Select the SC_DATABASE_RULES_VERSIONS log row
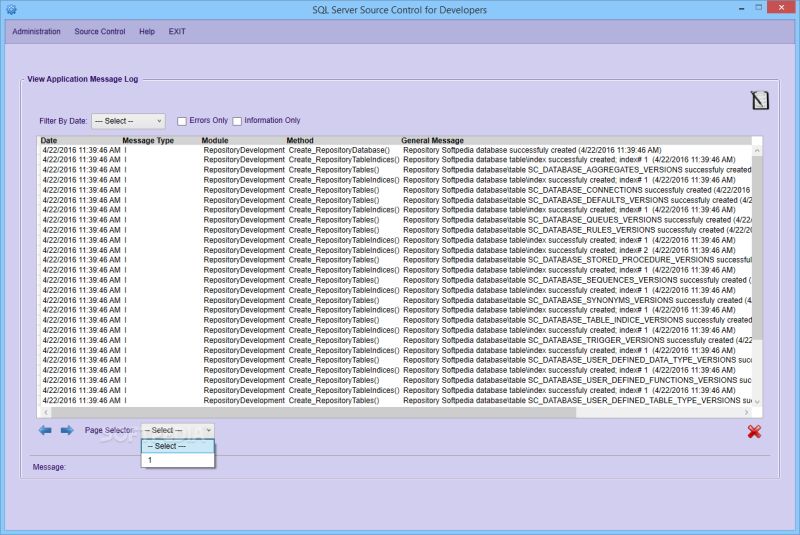Image resolution: width=800 pixels, height=535 pixels. tap(396, 230)
